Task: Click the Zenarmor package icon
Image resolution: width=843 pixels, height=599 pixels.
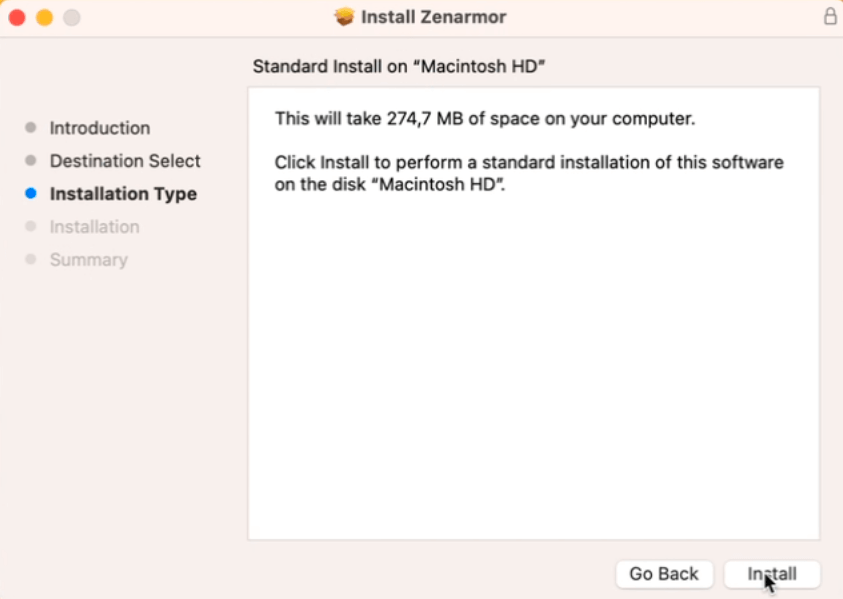Action: (x=345, y=17)
